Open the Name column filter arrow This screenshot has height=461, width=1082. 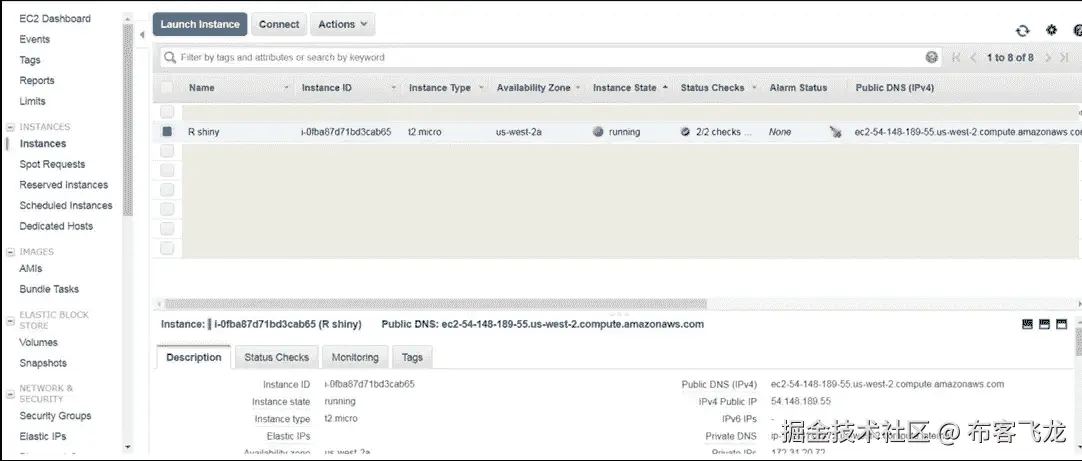coord(286,88)
